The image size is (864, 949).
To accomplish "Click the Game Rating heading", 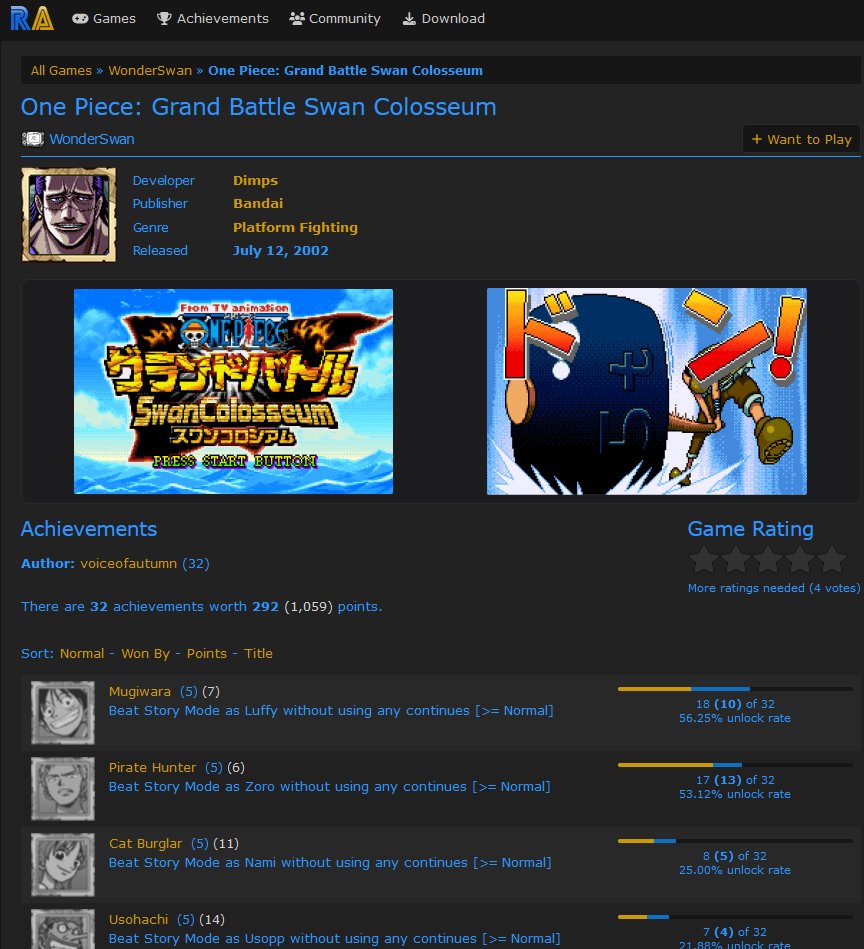I will [750, 530].
